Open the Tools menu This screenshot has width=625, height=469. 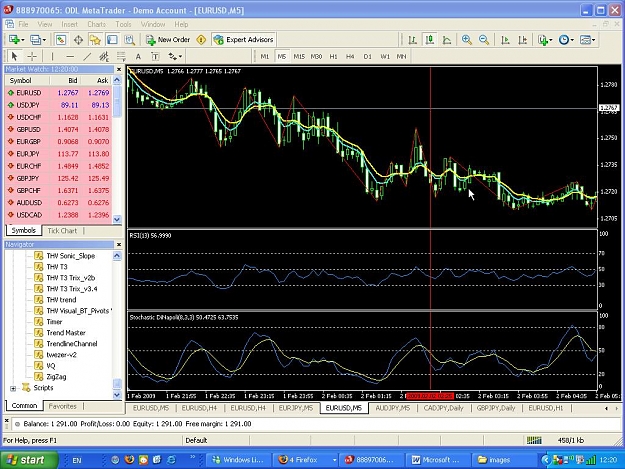(123, 24)
